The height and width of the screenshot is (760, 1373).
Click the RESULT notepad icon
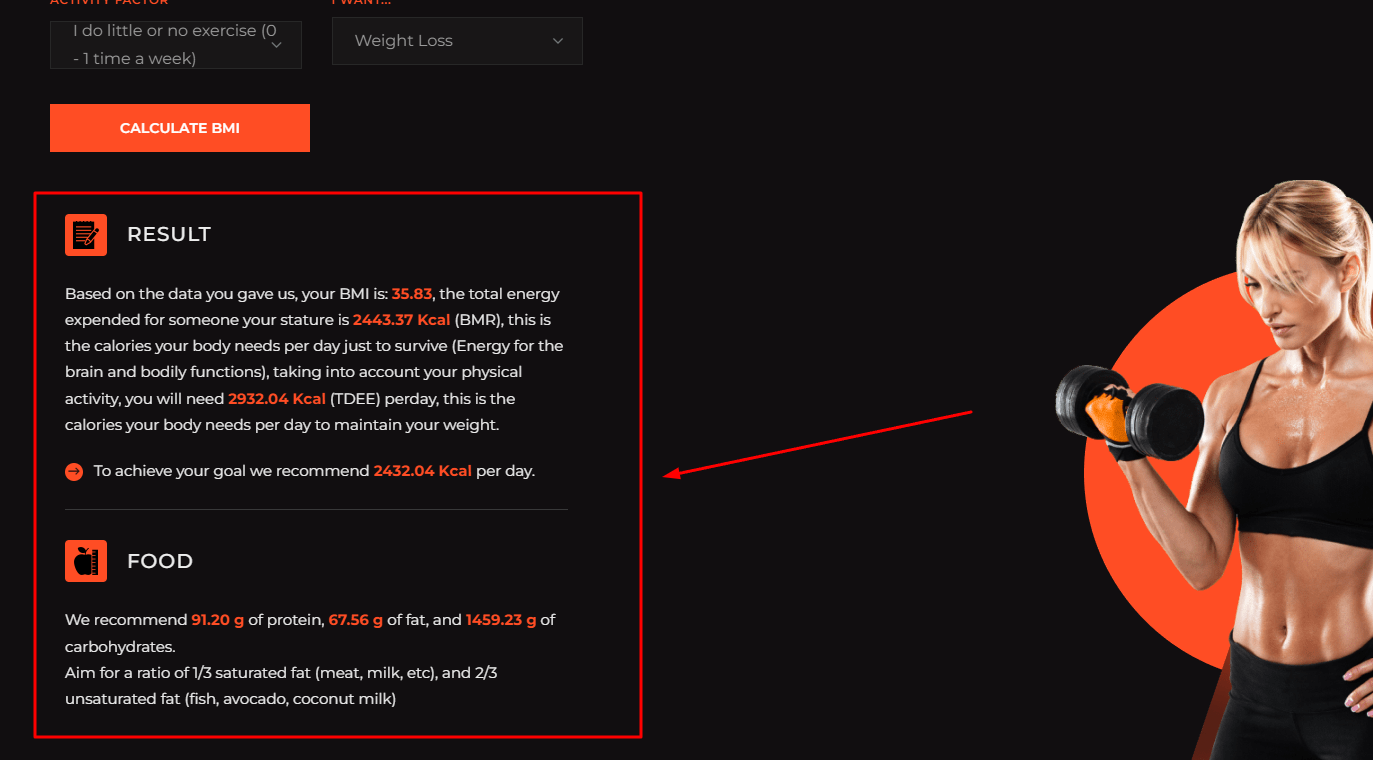click(86, 235)
